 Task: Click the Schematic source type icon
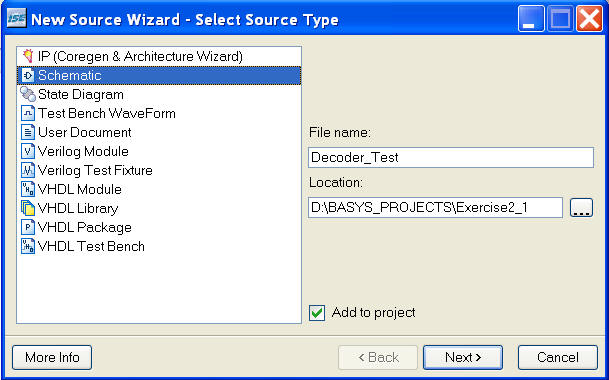(28, 75)
